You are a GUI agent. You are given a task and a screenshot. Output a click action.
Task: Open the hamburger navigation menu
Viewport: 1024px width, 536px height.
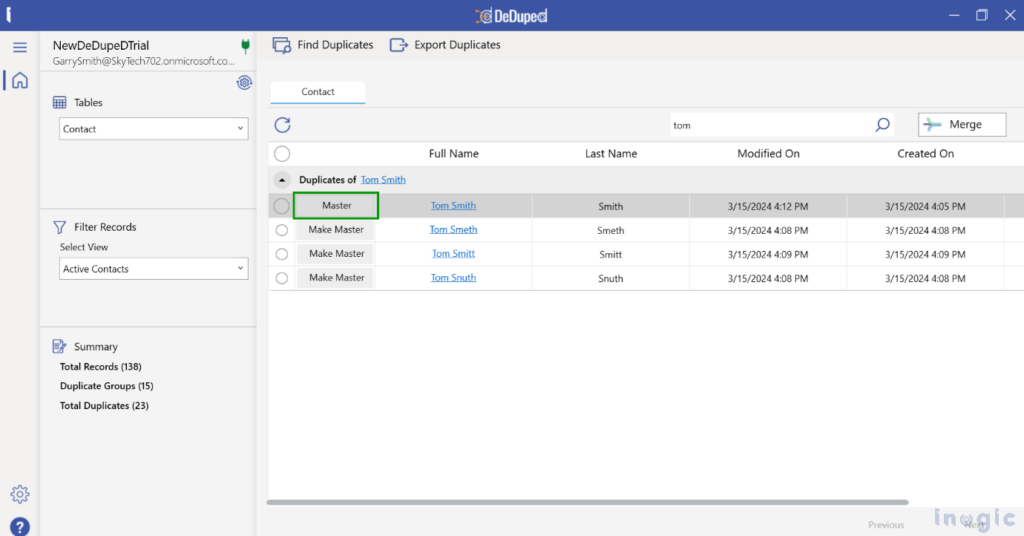pos(20,47)
